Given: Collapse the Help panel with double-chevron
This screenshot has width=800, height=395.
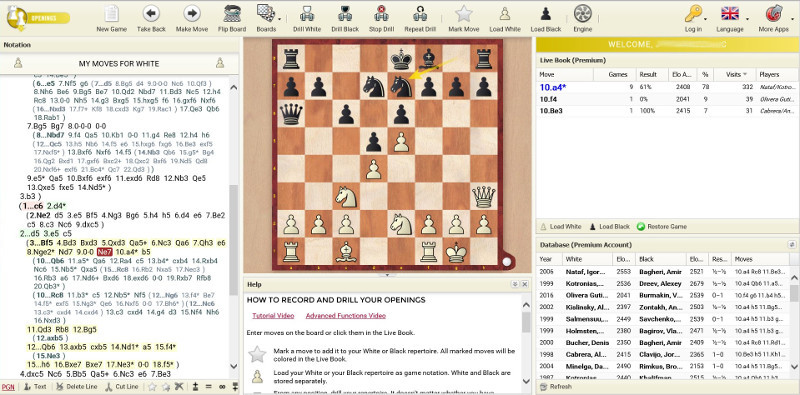Looking at the screenshot, I should (515, 284).
